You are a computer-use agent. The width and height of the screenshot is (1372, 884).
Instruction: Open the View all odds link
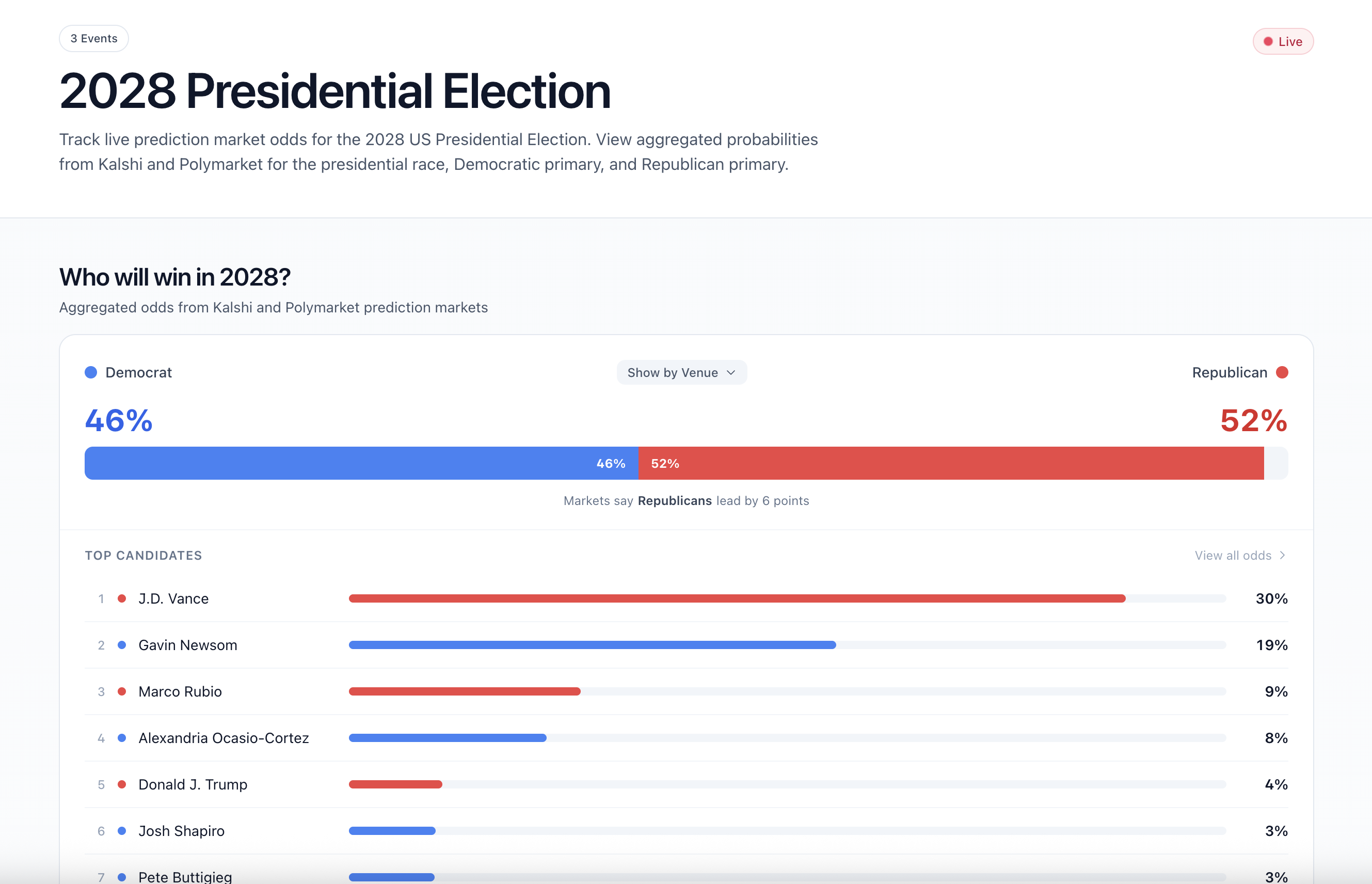pos(1233,555)
